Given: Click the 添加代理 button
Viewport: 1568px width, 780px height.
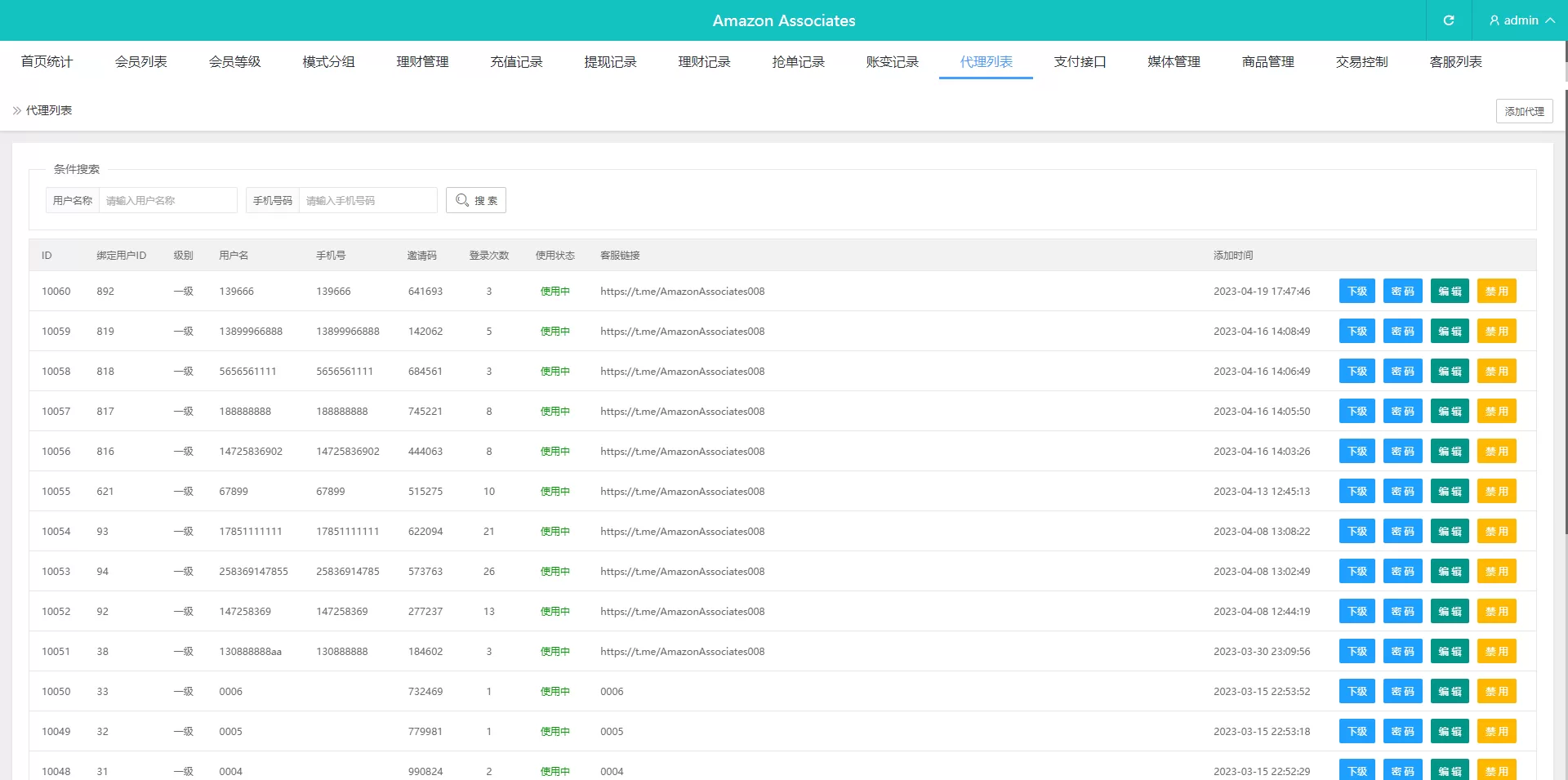Looking at the screenshot, I should (1524, 111).
